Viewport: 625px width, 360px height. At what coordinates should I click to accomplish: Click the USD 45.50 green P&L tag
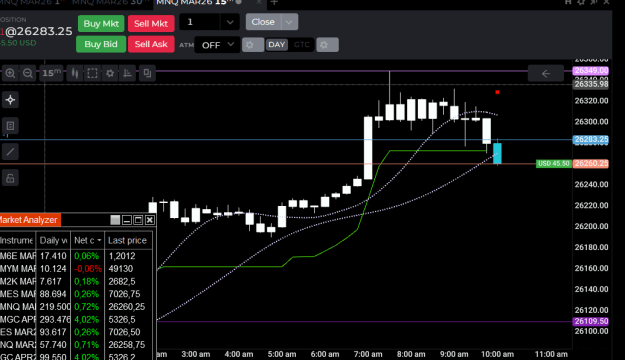554,163
